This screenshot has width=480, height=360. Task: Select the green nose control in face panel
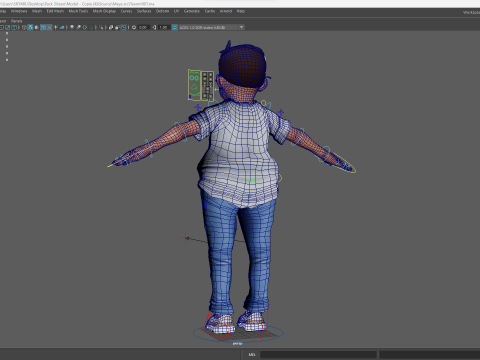tap(194, 88)
